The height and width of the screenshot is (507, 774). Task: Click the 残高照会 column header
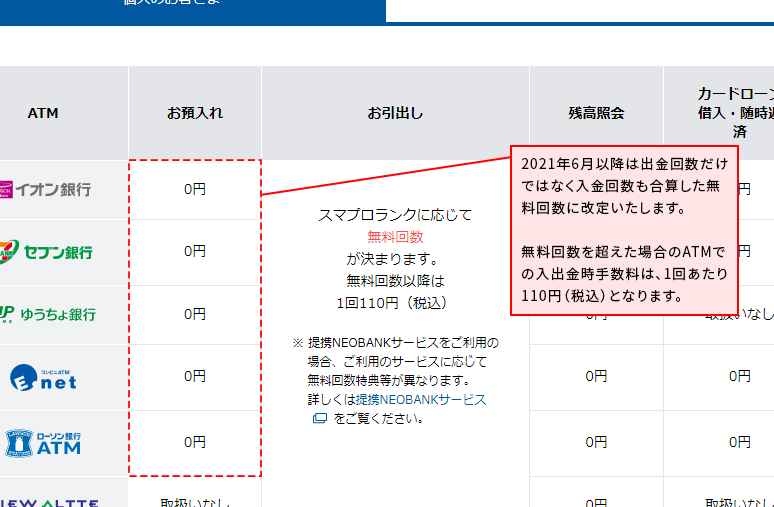596,113
